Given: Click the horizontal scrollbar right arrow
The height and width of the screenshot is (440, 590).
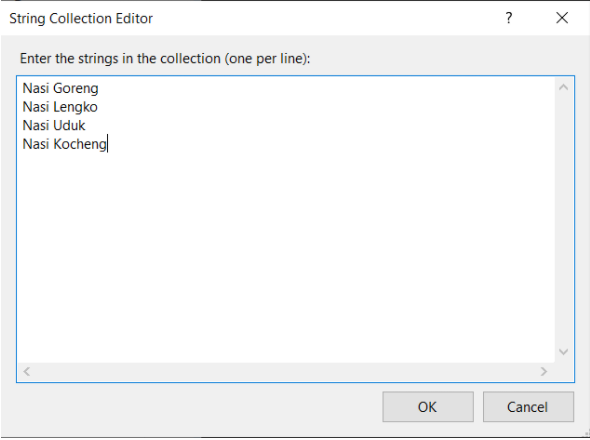Looking at the screenshot, I should pos(544,371).
